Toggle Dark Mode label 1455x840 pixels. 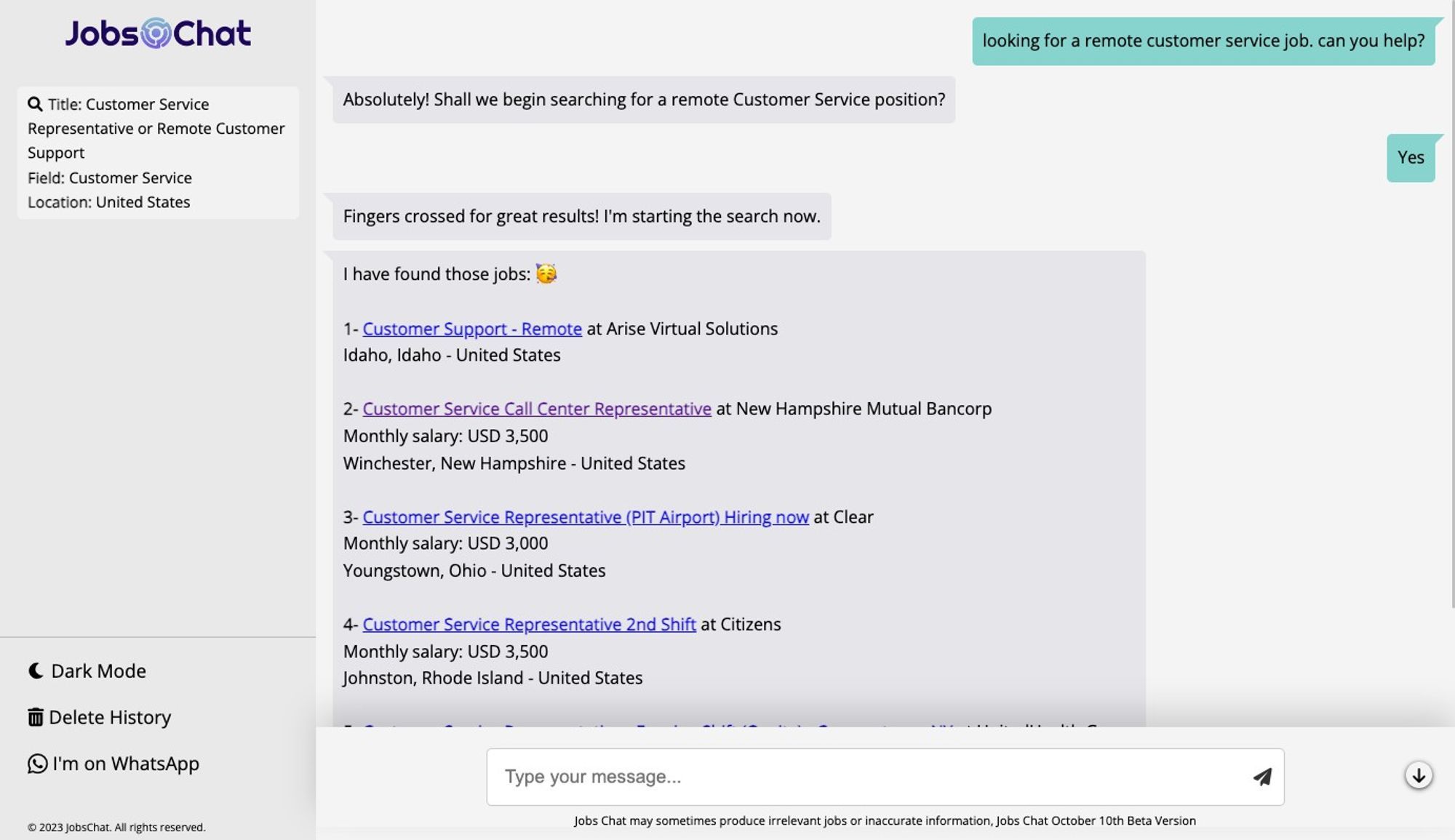[x=98, y=671]
